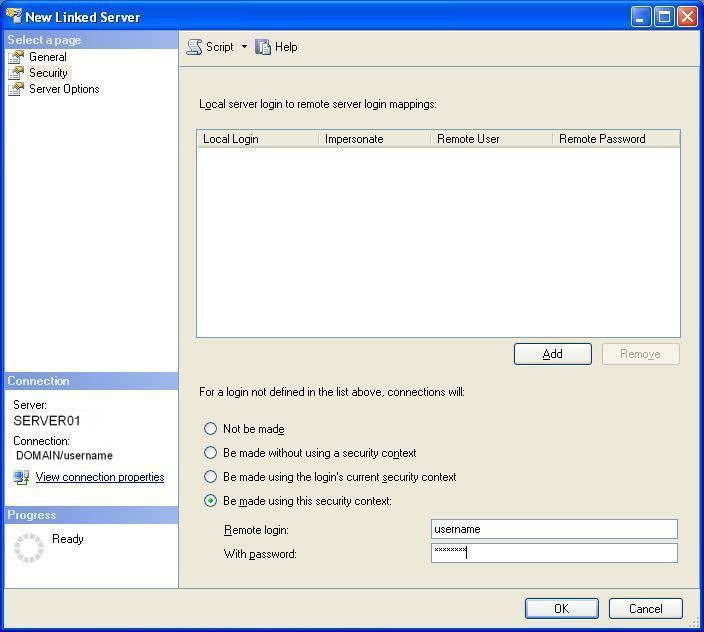Click the Ready progress status text
This screenshot has width=704, height=632.
pos(68,539)
